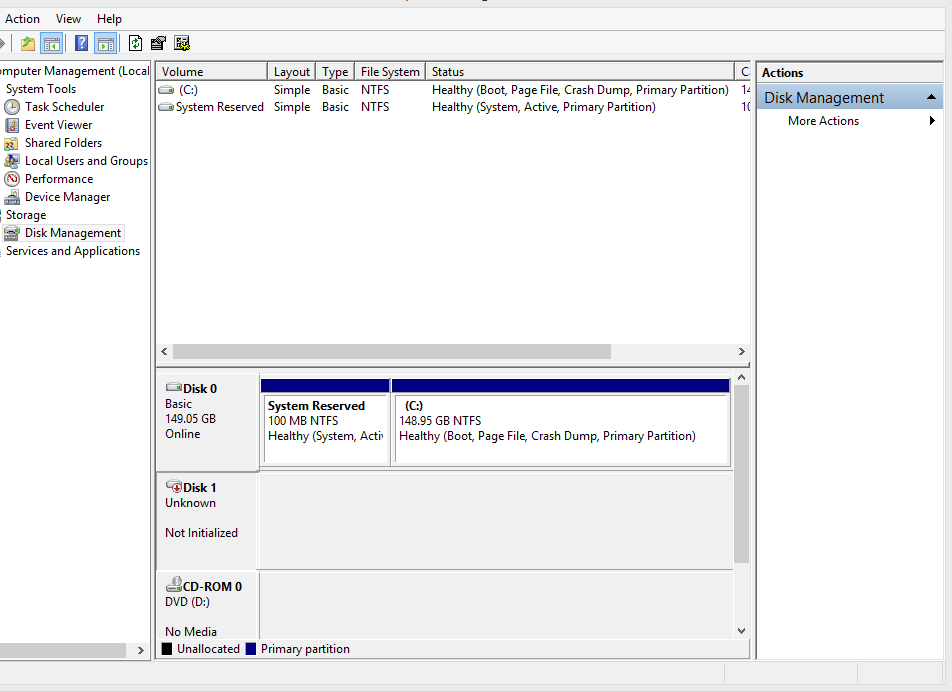
Task: Open the Help menu
Action: pyautogui.click(x=109, y=19)
